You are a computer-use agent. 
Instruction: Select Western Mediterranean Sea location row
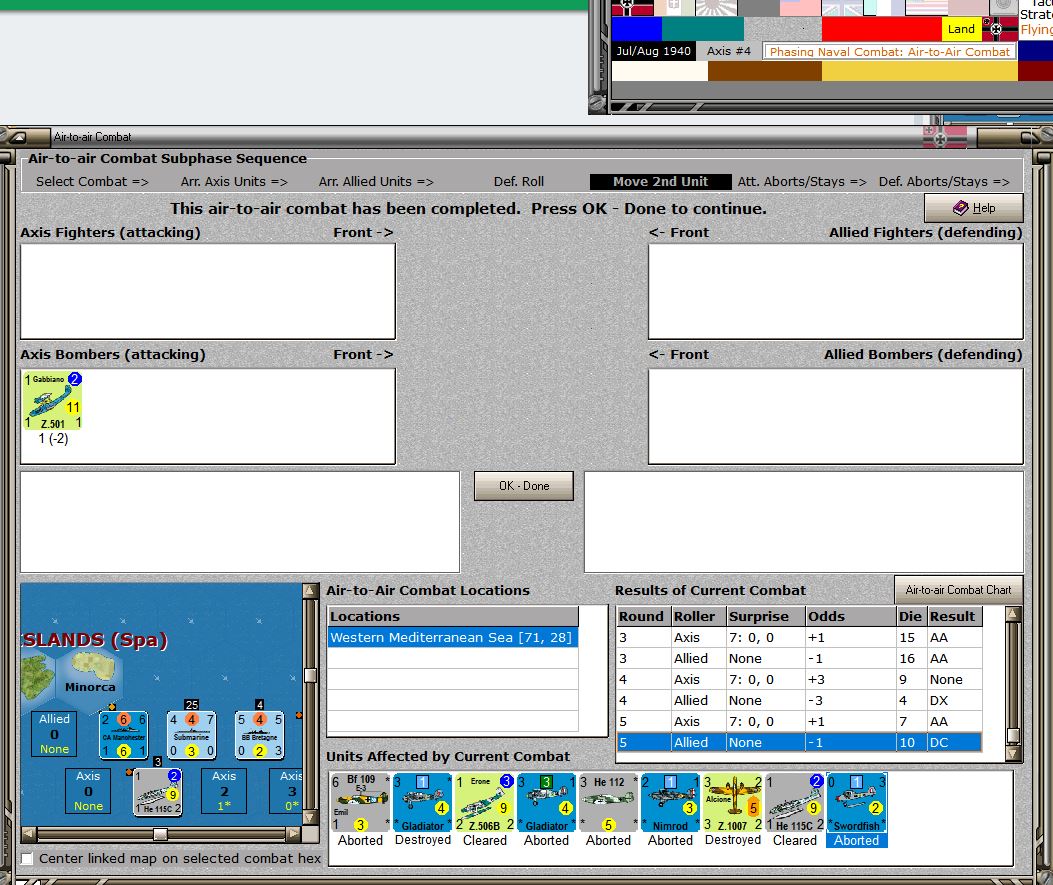pyautogui.click(x=453, y=637)
